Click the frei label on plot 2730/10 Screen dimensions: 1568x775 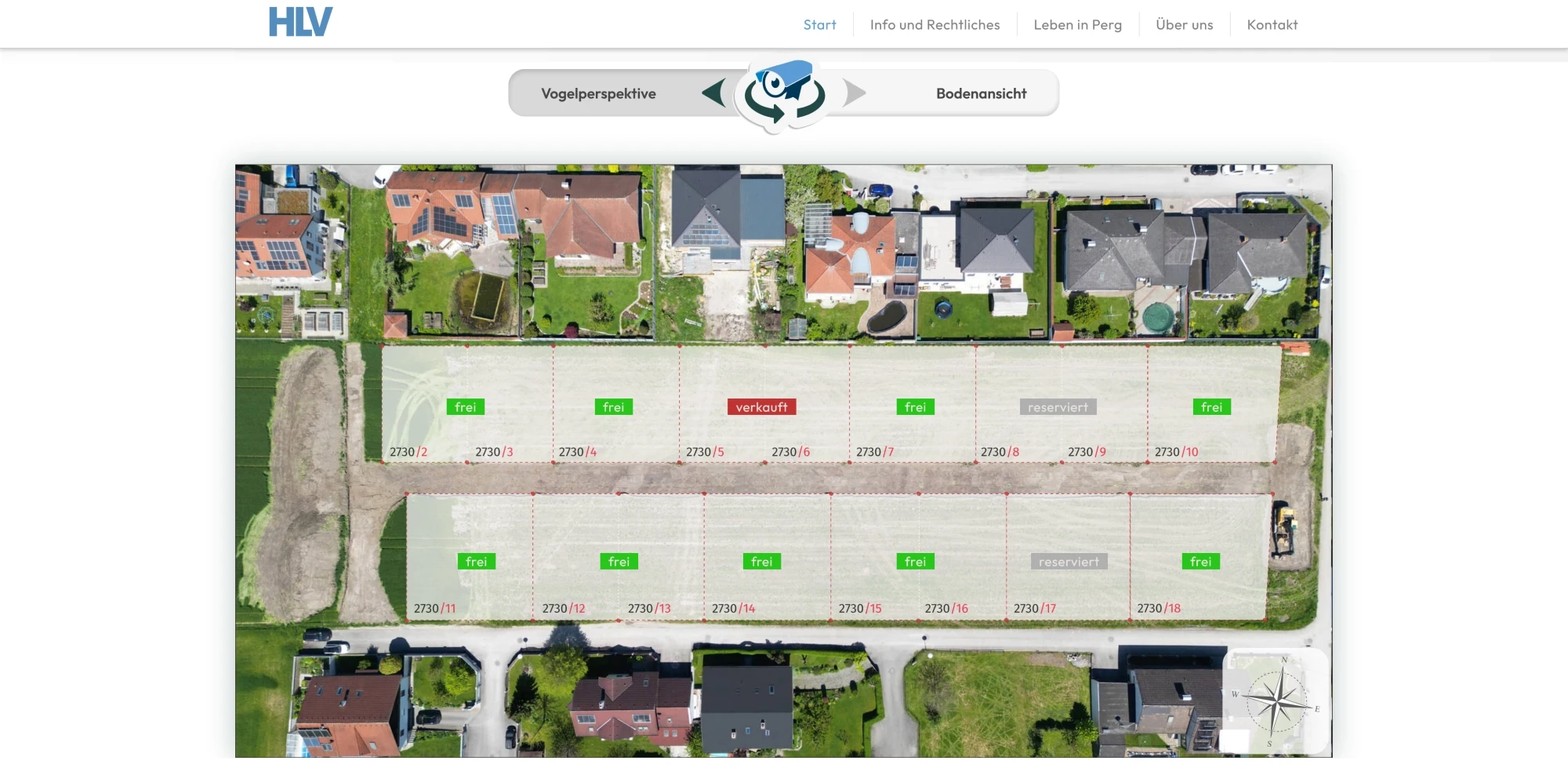coord(1211,407)
